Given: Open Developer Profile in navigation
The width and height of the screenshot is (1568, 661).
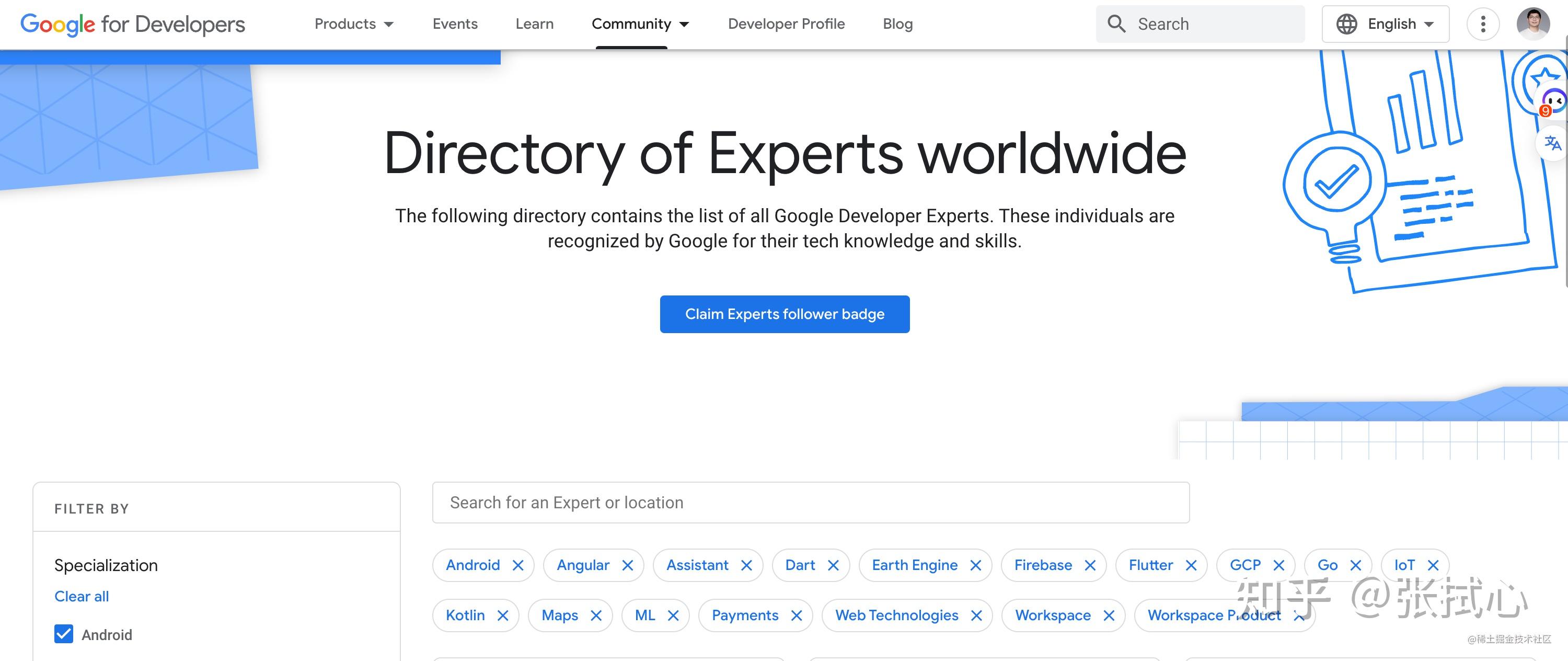Looking at the screenshot, I should click(x=786, y=24).
